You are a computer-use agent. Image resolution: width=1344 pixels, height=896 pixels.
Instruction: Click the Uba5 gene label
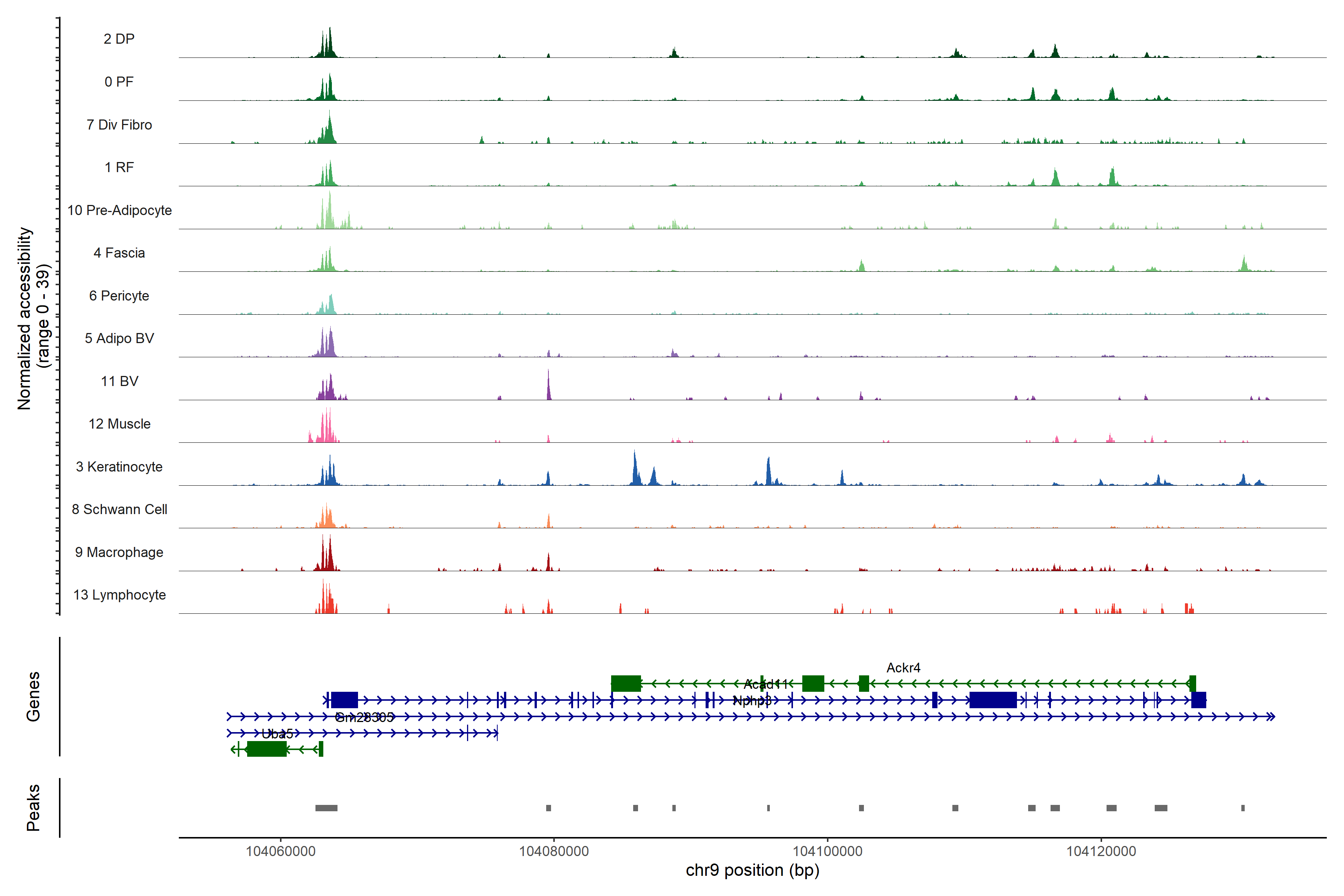click(x=277, y=734)
